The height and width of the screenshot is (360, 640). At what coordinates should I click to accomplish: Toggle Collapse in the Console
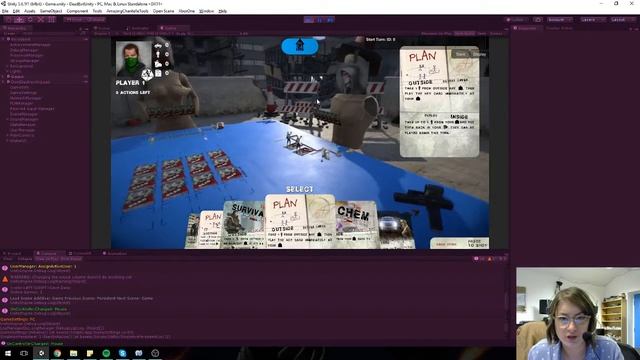(24, 259)
